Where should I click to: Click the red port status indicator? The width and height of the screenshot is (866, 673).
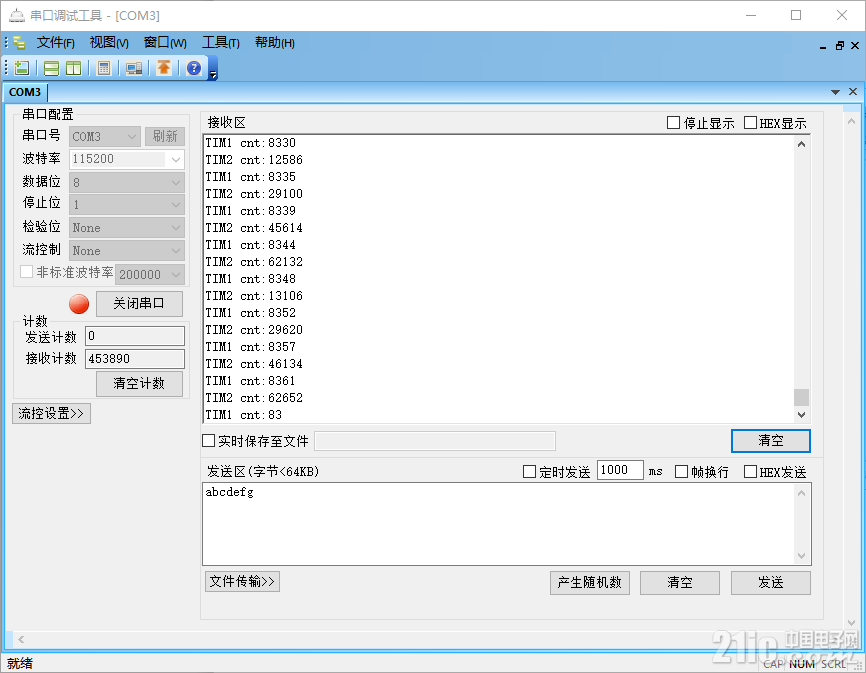click(79, 304)
